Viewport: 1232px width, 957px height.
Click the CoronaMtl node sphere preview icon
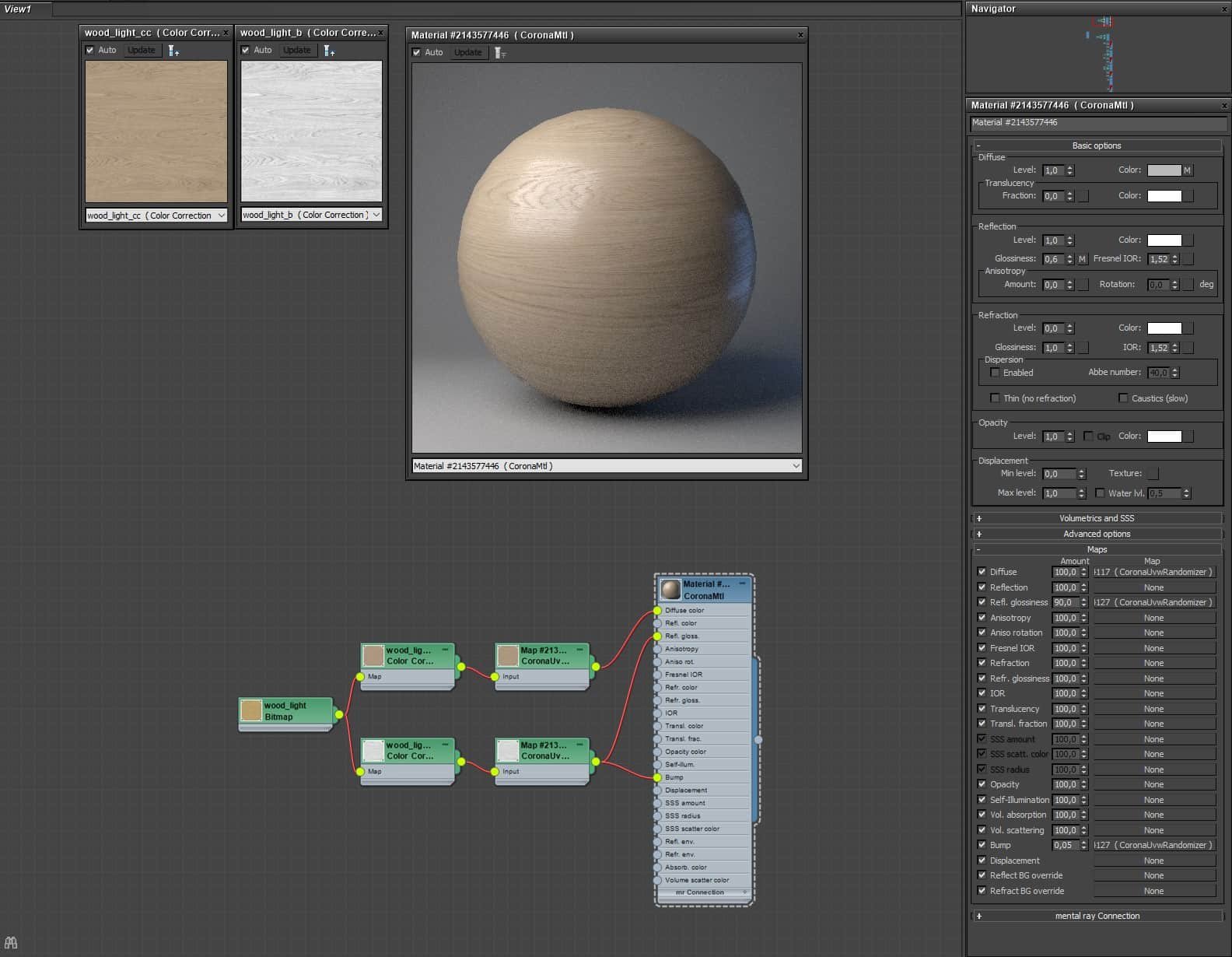pos(670,589)
